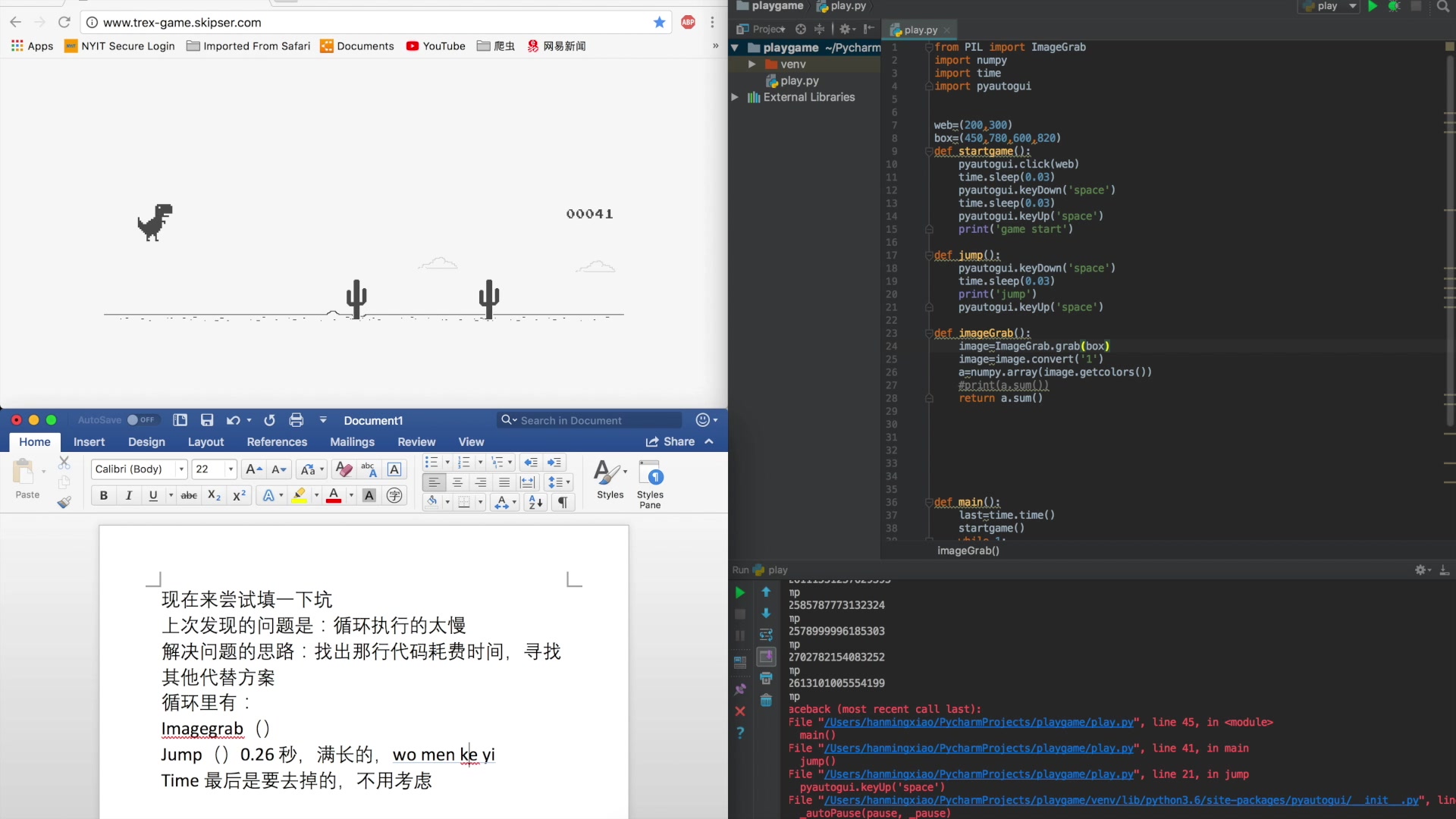
Task: Switch to the Layout ribbon tab
Action: pyautogui.click(x=206, y=442)
